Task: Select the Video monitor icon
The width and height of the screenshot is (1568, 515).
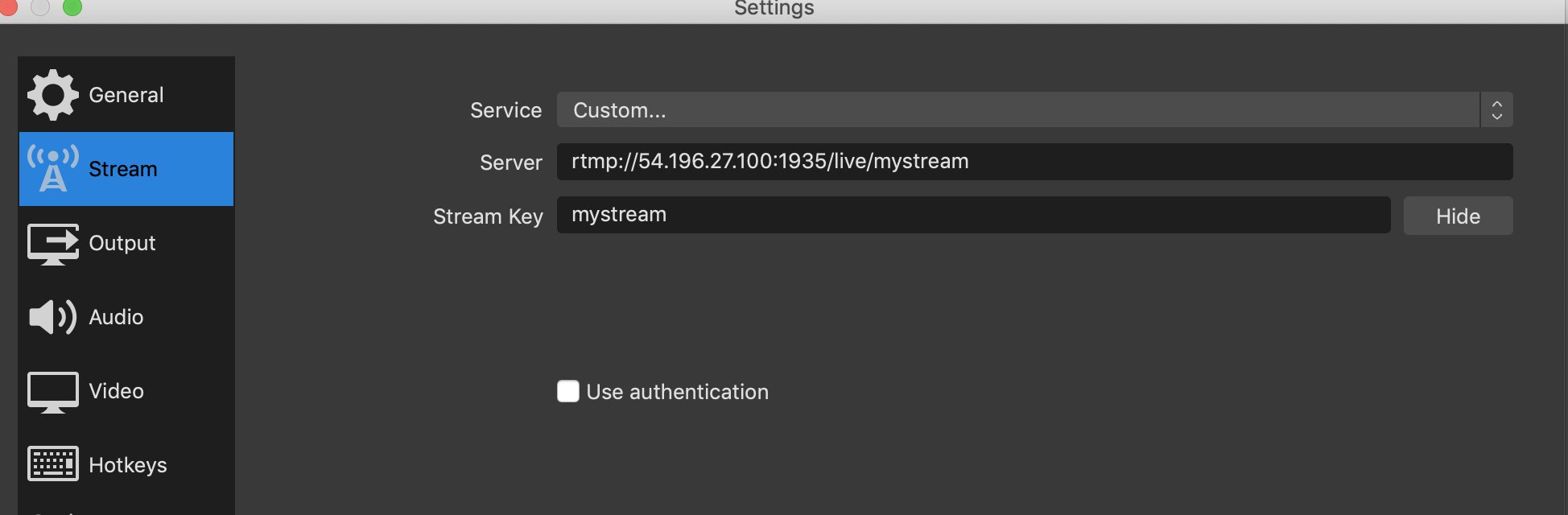Action: [x=53, y=392]
